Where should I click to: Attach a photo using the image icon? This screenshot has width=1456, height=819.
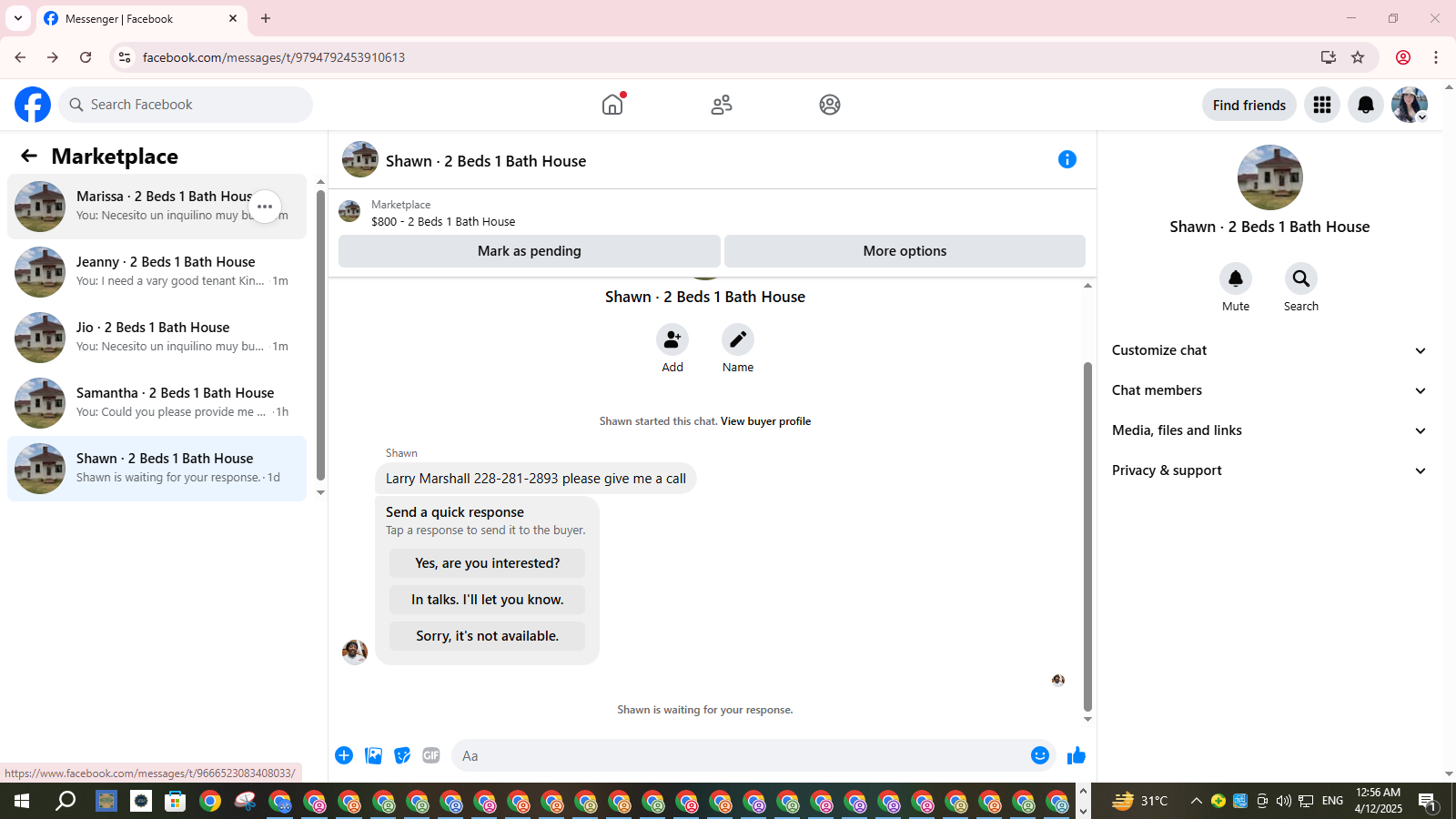(x=373, y=755)
